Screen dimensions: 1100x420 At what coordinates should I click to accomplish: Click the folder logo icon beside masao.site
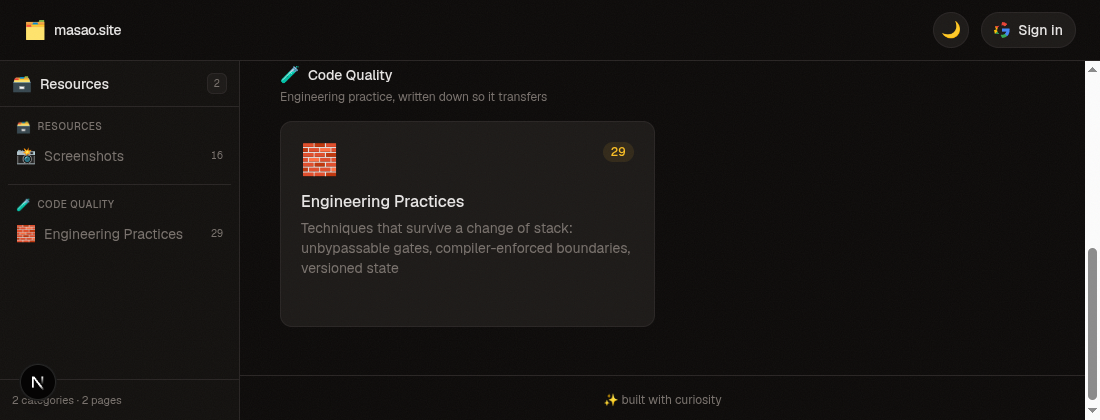click(35, 30)
